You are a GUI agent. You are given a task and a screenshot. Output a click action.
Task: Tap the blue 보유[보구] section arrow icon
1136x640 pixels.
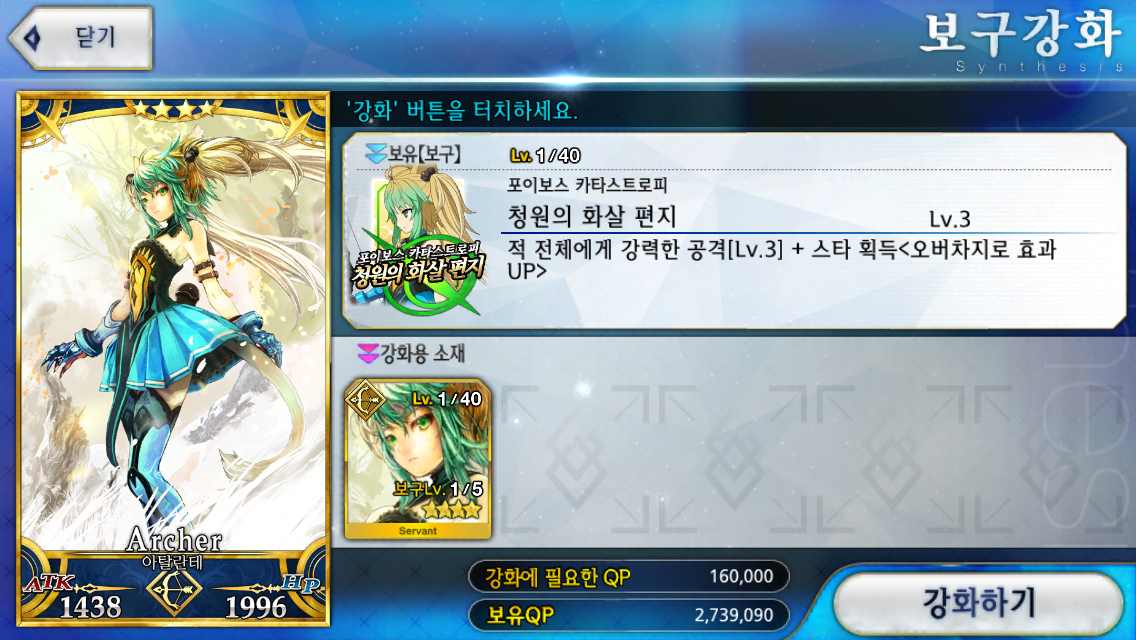point(375,154)
